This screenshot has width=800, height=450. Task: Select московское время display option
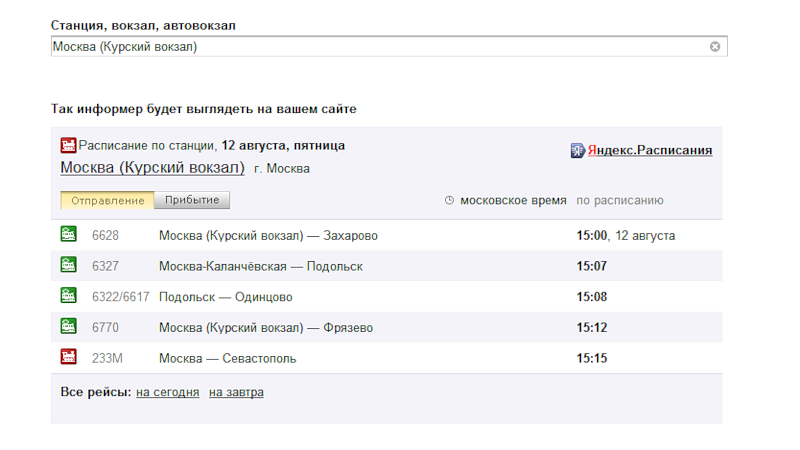513,200
